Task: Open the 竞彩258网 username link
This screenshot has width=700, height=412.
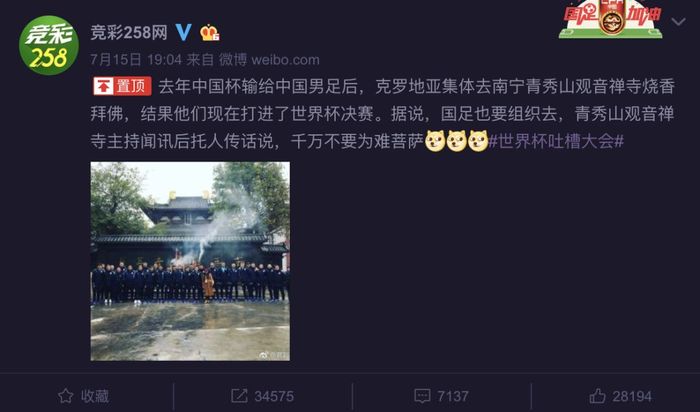Action: (x=129, y=33)
